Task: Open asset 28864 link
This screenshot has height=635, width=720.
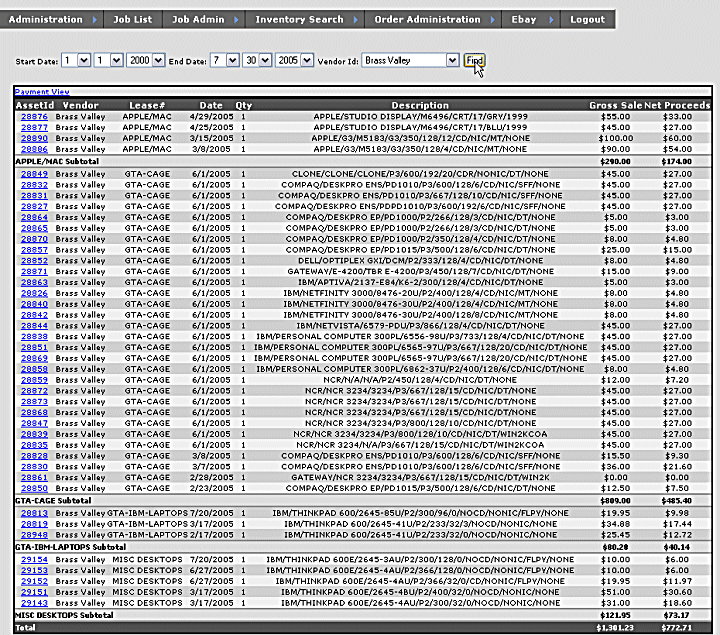Action: (34, 217)
